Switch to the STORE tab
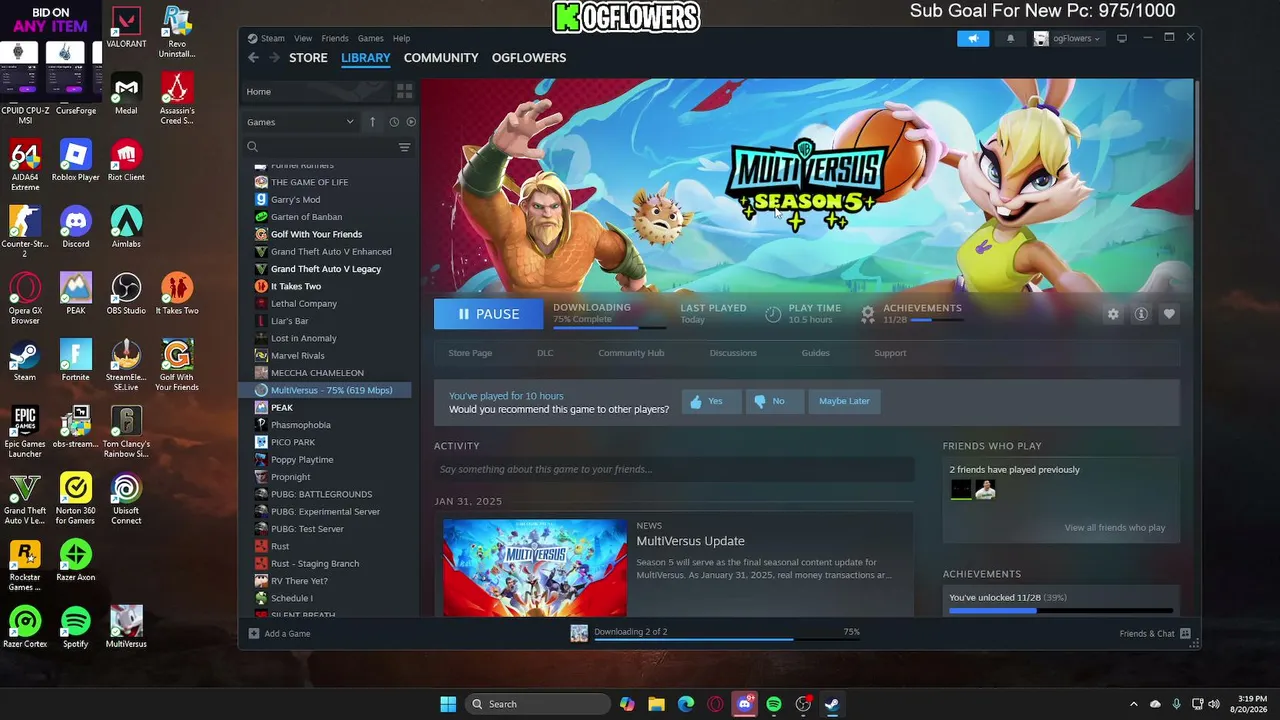Viewport: 1280px width, 720px height. coord(308,58)
